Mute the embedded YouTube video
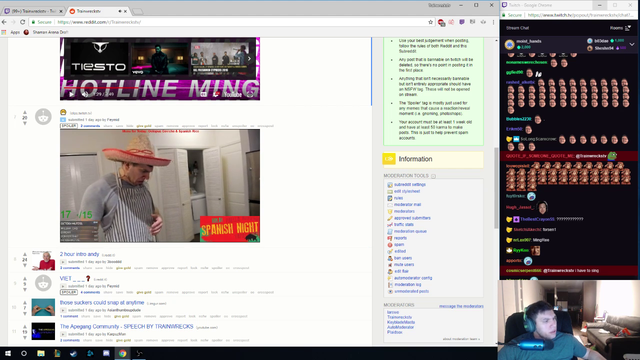The width and height of the screenshot is (640, 360). pos(85,94)
